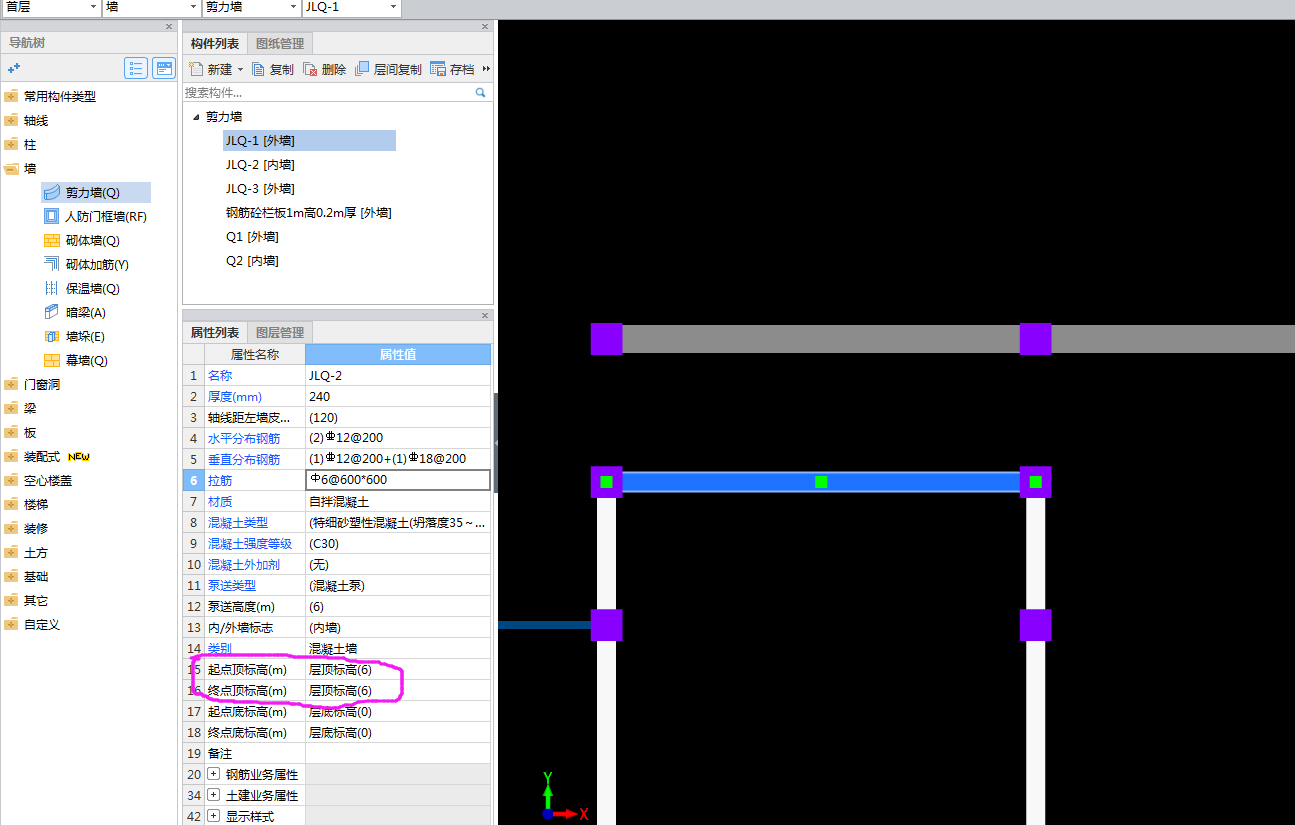Select the 保温墙(Q) insulation wall item

[82, 288]
